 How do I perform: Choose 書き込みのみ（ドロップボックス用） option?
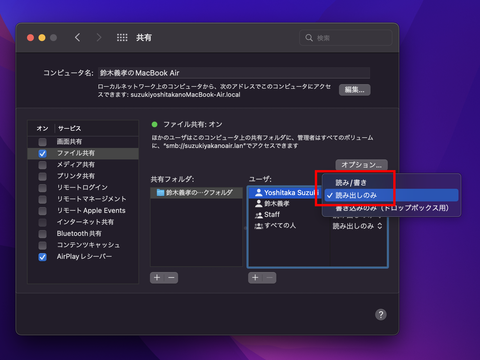(391, 208)
